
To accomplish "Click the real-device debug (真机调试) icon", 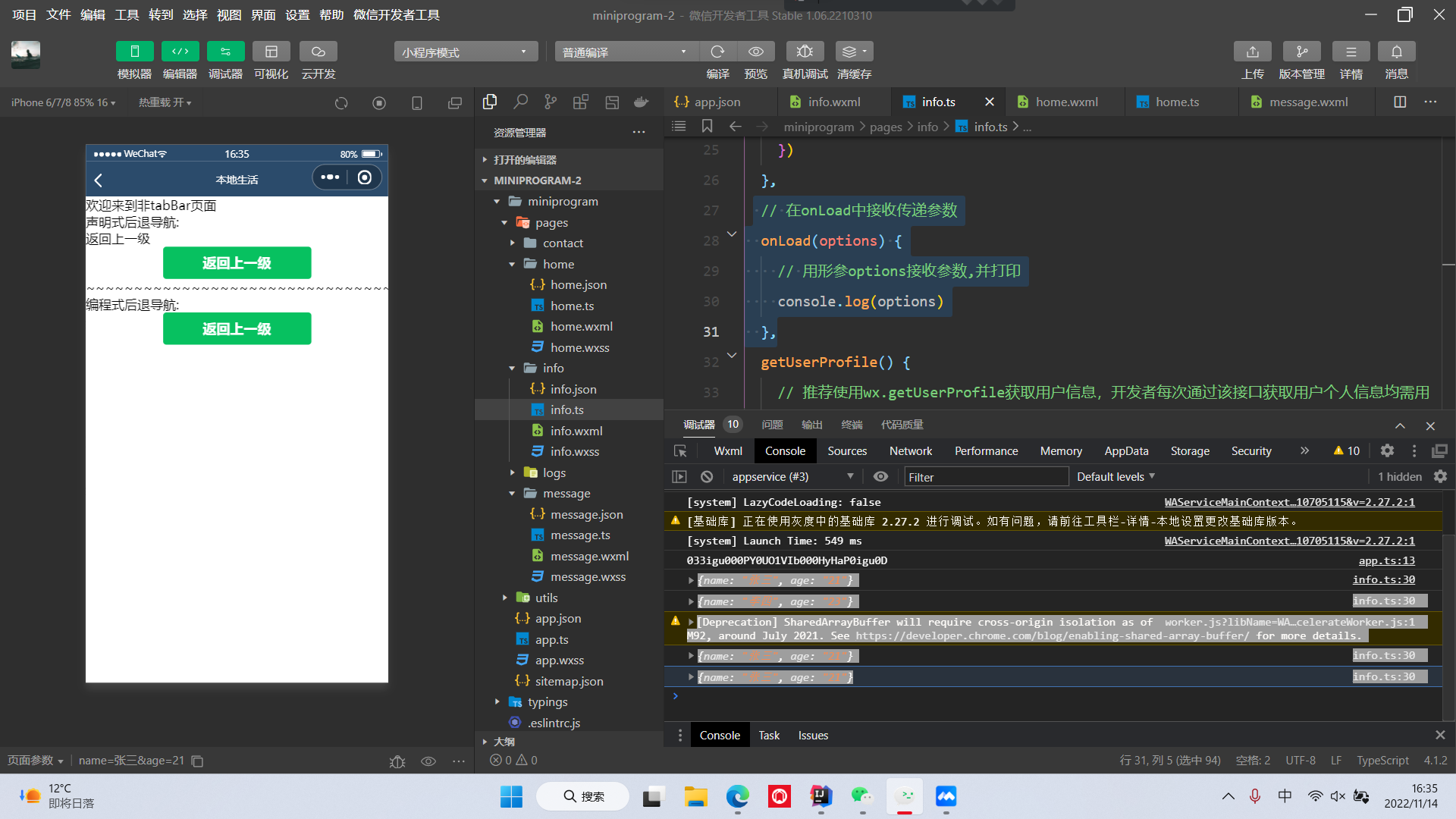I will pyautogui.click(x=805, y=52).
